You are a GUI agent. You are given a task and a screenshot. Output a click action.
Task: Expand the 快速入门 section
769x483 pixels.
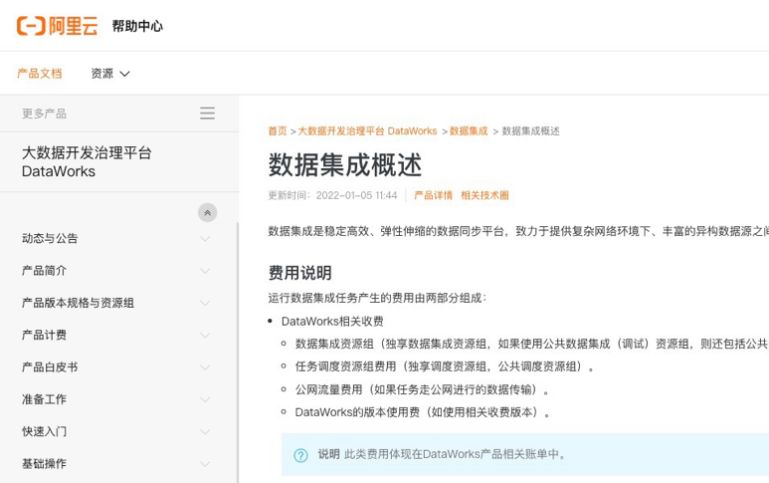pos(205,432)
